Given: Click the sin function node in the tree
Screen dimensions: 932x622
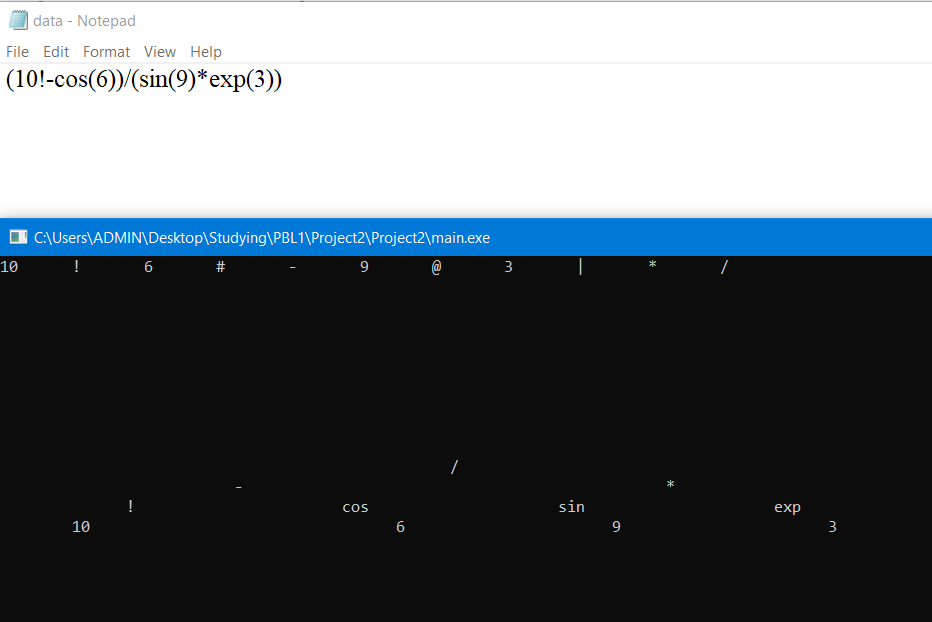Looking at the screenshot, I should pos(571,507).
